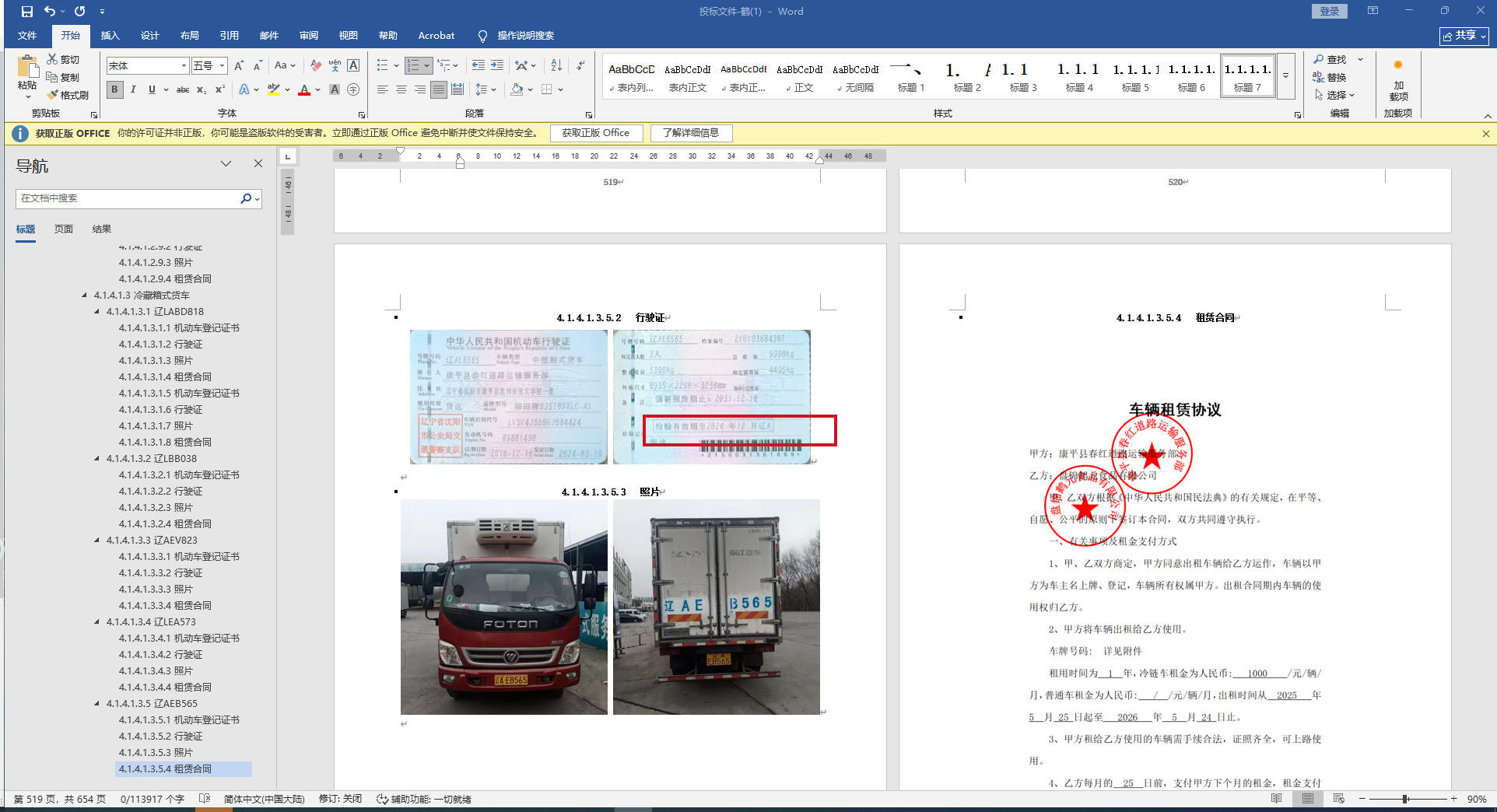Image resolution: width=1497 pixels, height=812 pixels.
Task: Decrease font size with the shrink font icon
Action: pos(258,66)
